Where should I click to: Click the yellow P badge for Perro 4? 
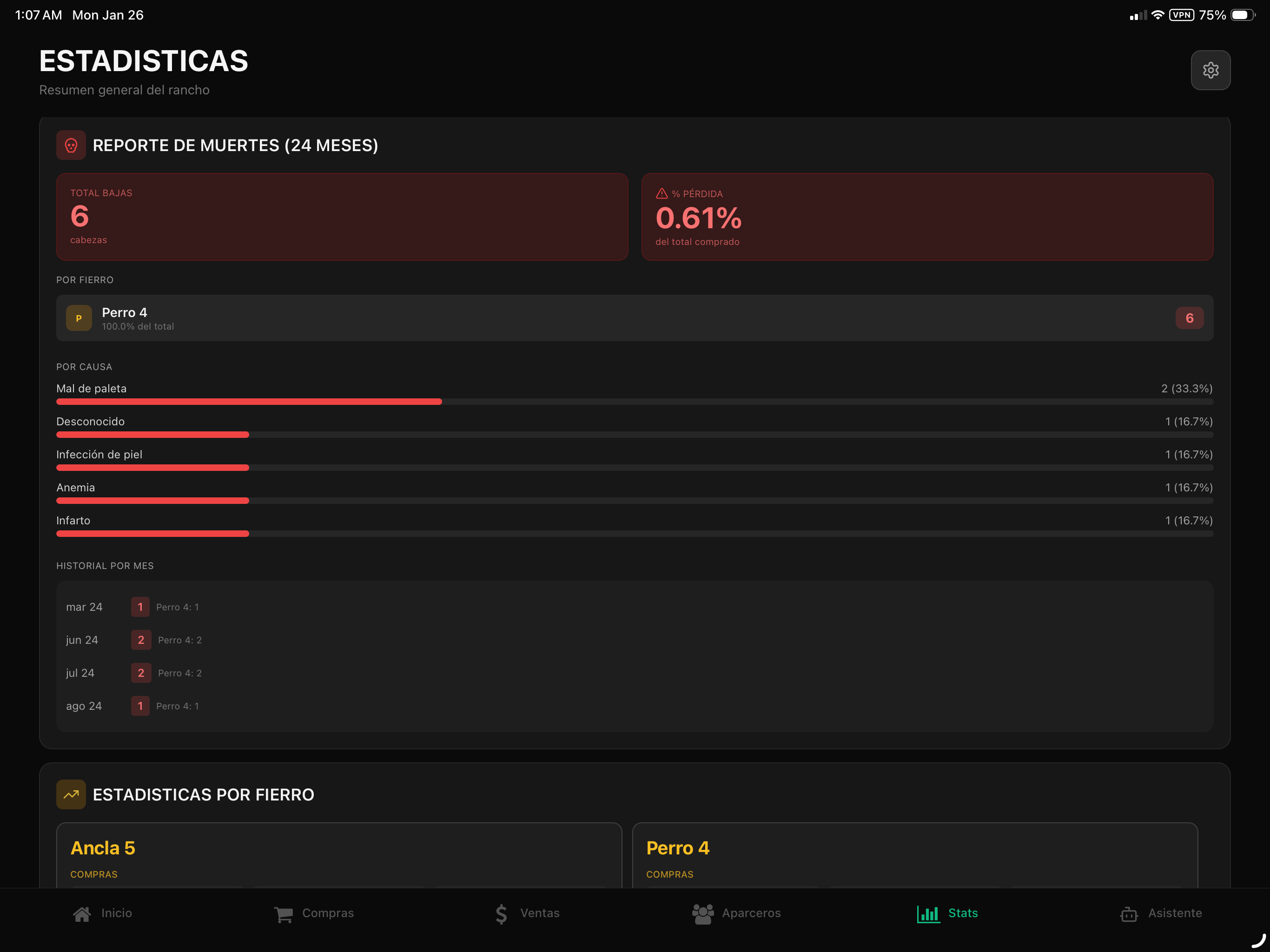point(79,318)
